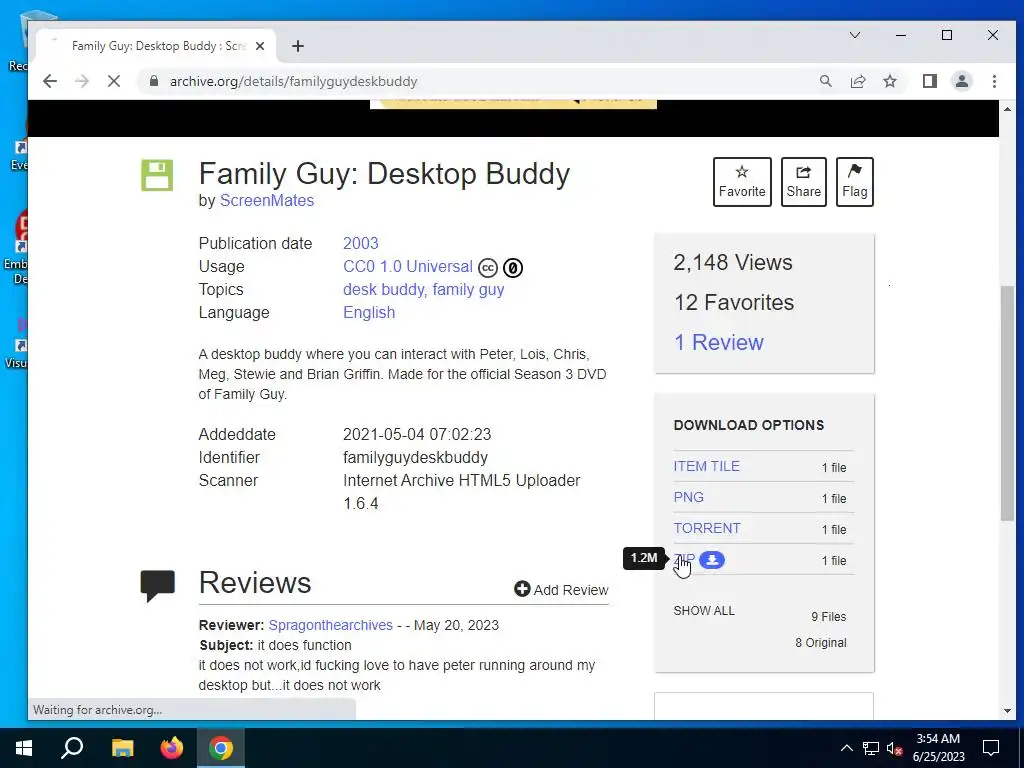This screenshot has width=1024, height=768.
Task: Stop page loading with X button
Action: pos(114,81)
